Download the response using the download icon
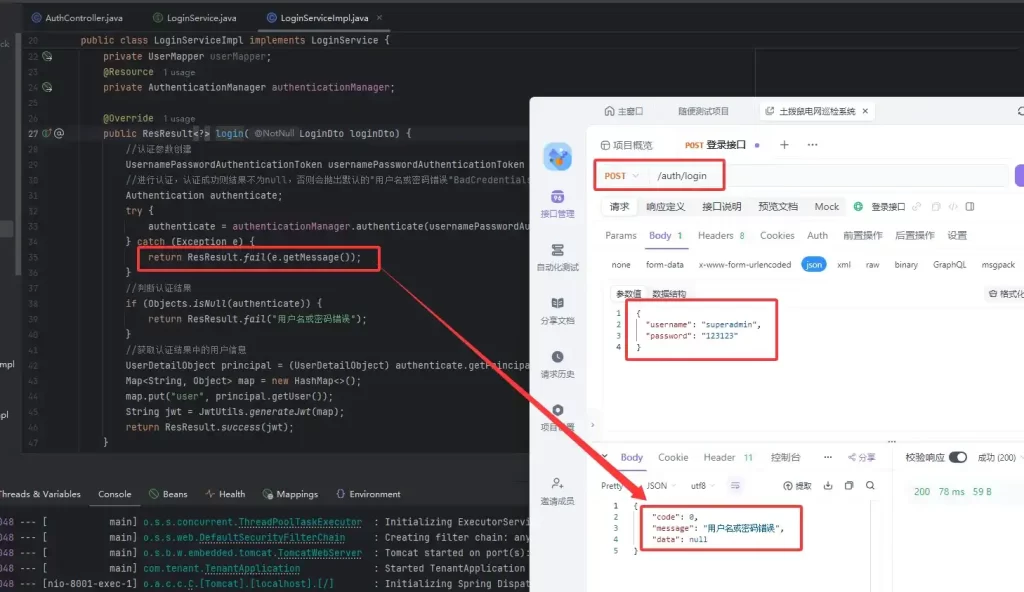The height and width of the screenshot is (592, 1024). click(x=828, y=485)
